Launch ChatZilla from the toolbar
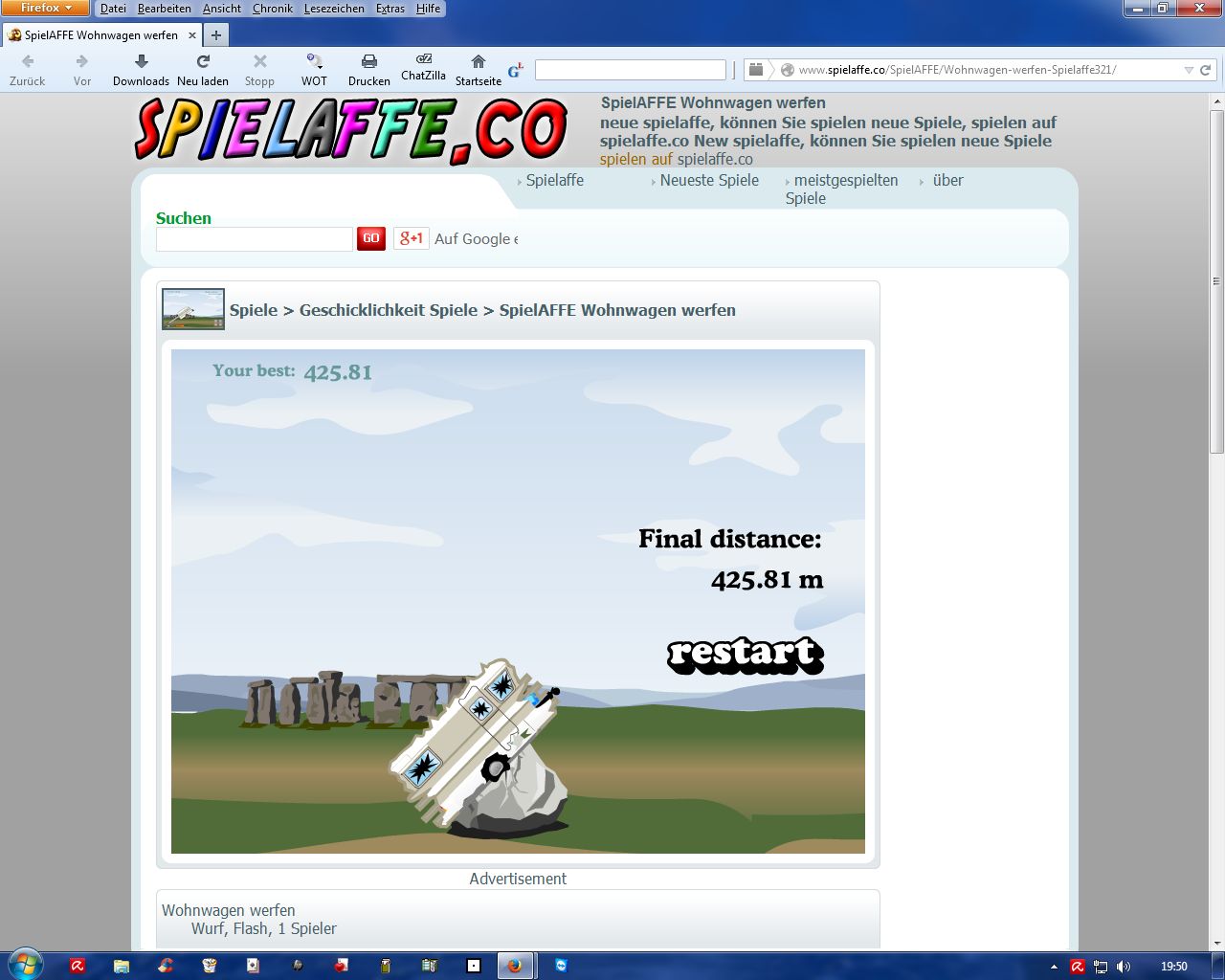Image resolution: width=1225 pixels, height=980 pixels. tap(423, 59)
